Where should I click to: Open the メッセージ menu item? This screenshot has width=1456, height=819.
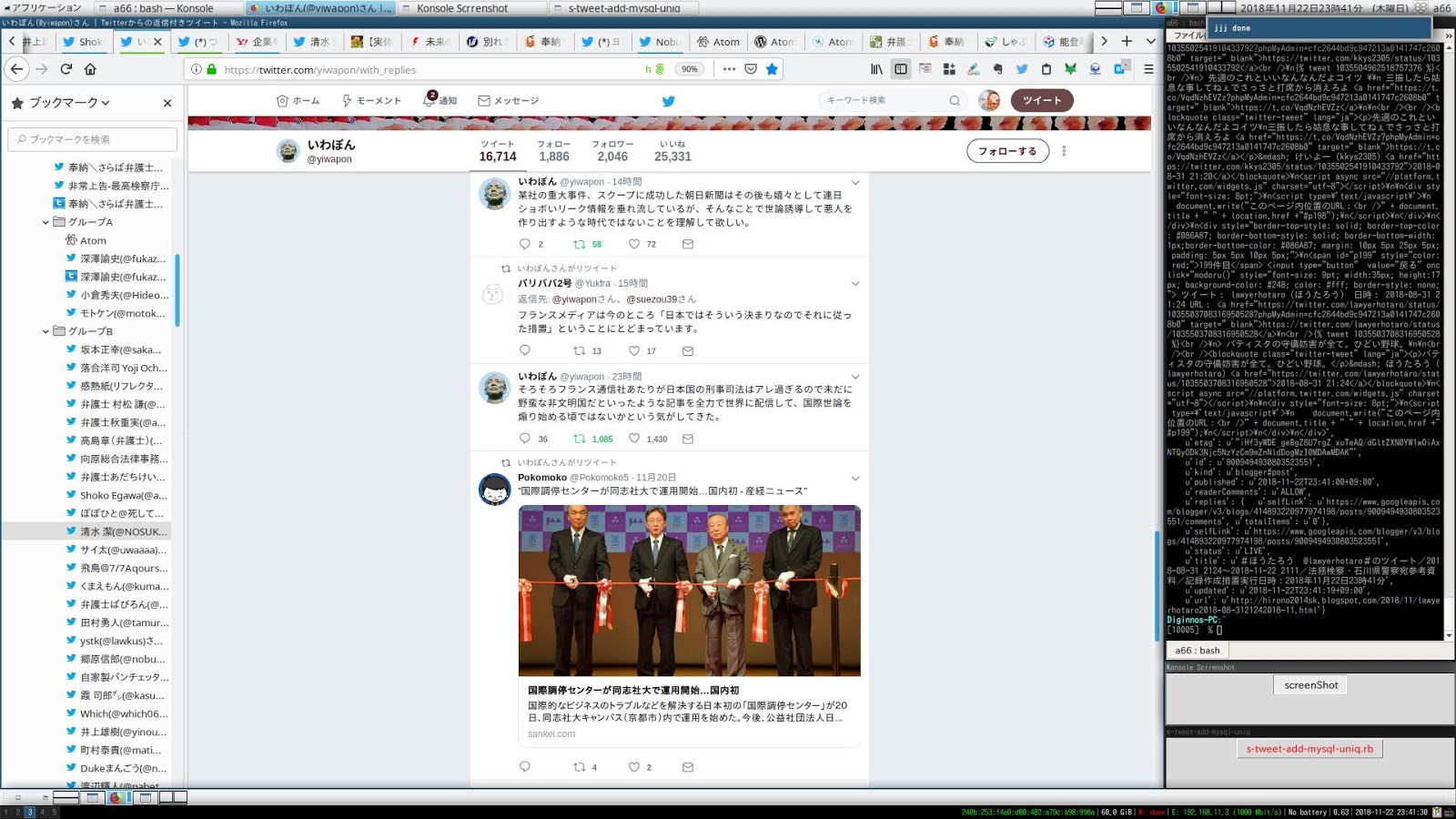tap(509, 100)
